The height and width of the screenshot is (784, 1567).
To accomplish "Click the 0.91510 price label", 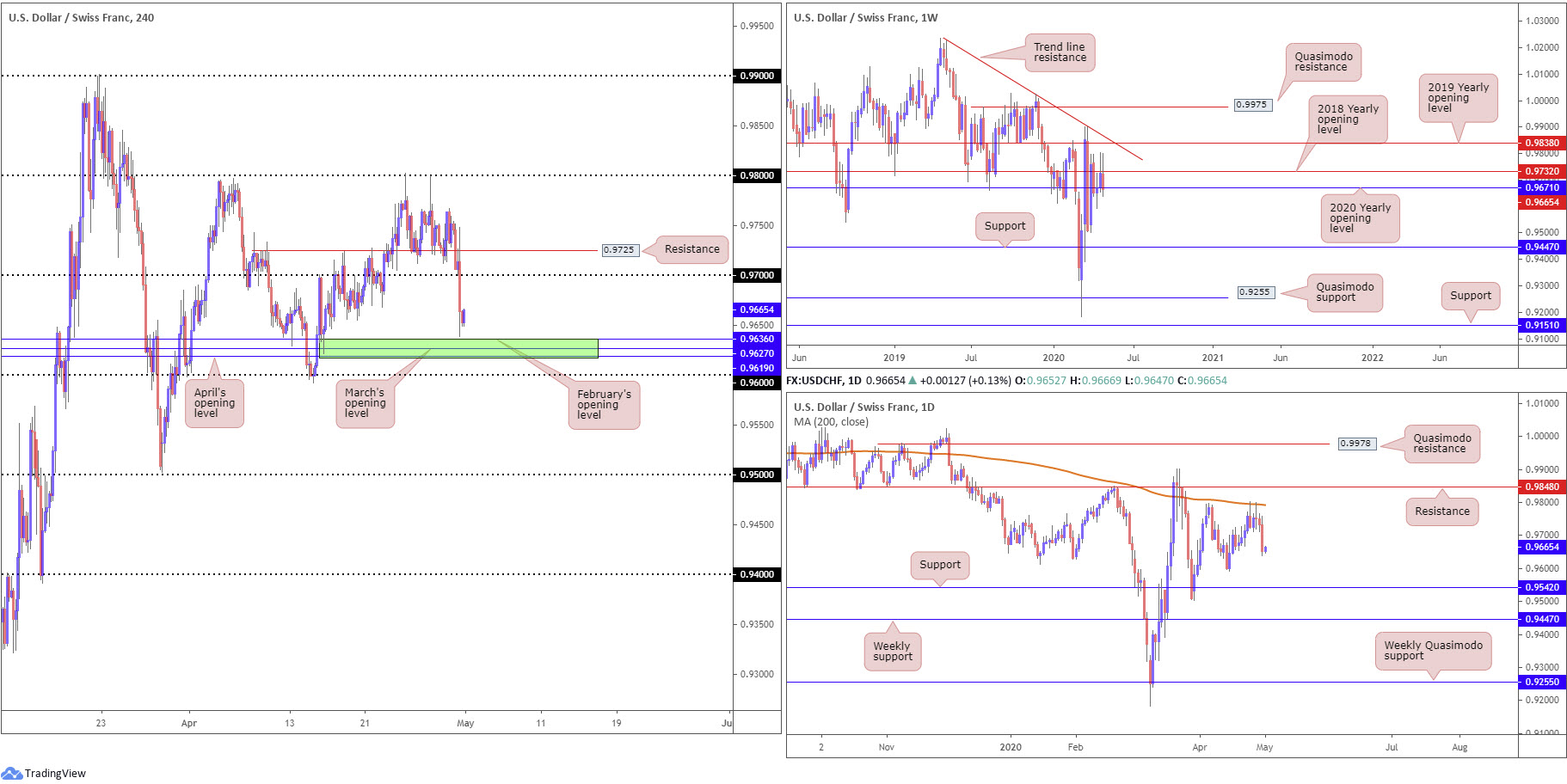I will point(1542,325).
